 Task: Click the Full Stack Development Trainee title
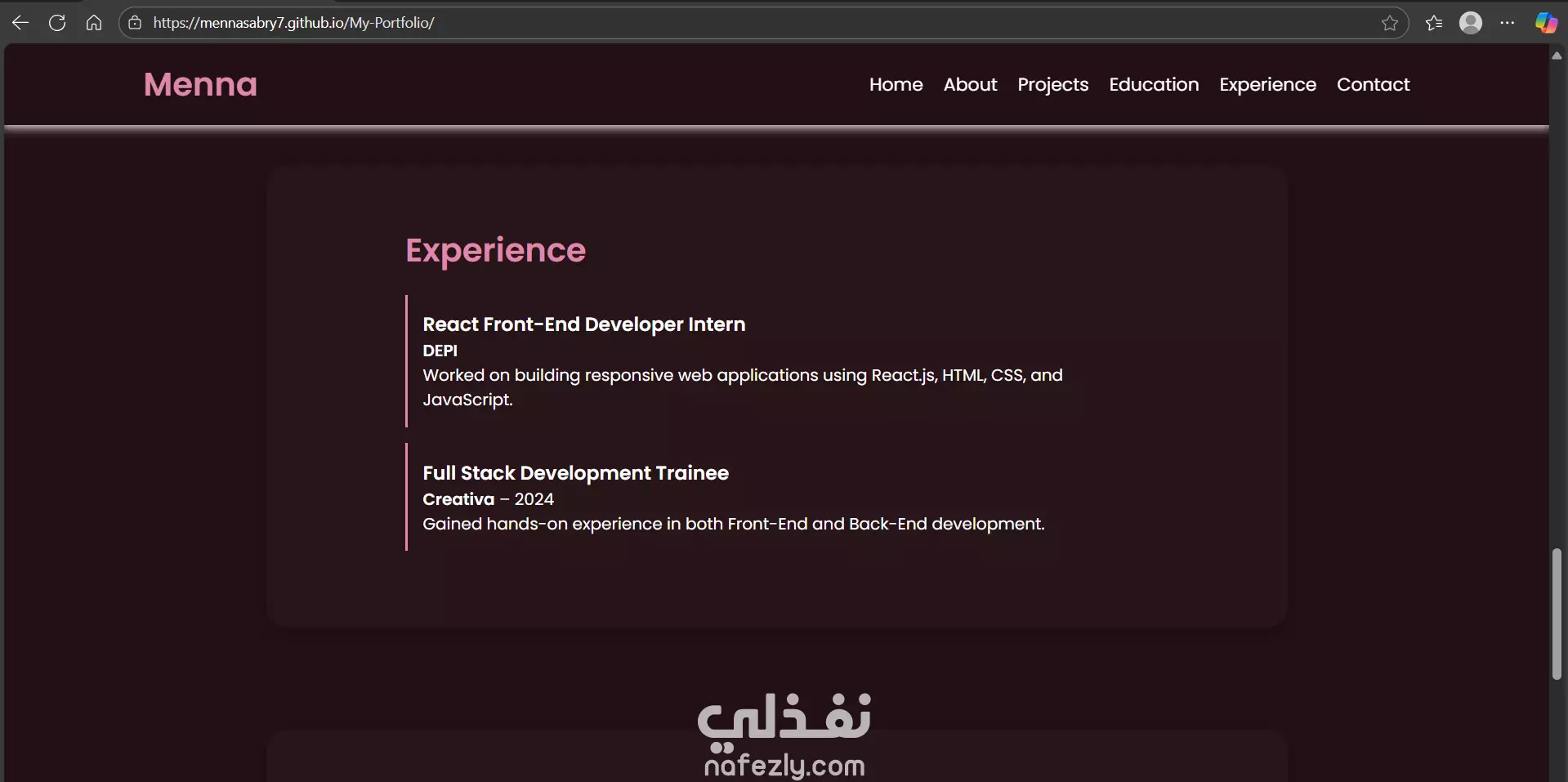[x=575, y=473]
